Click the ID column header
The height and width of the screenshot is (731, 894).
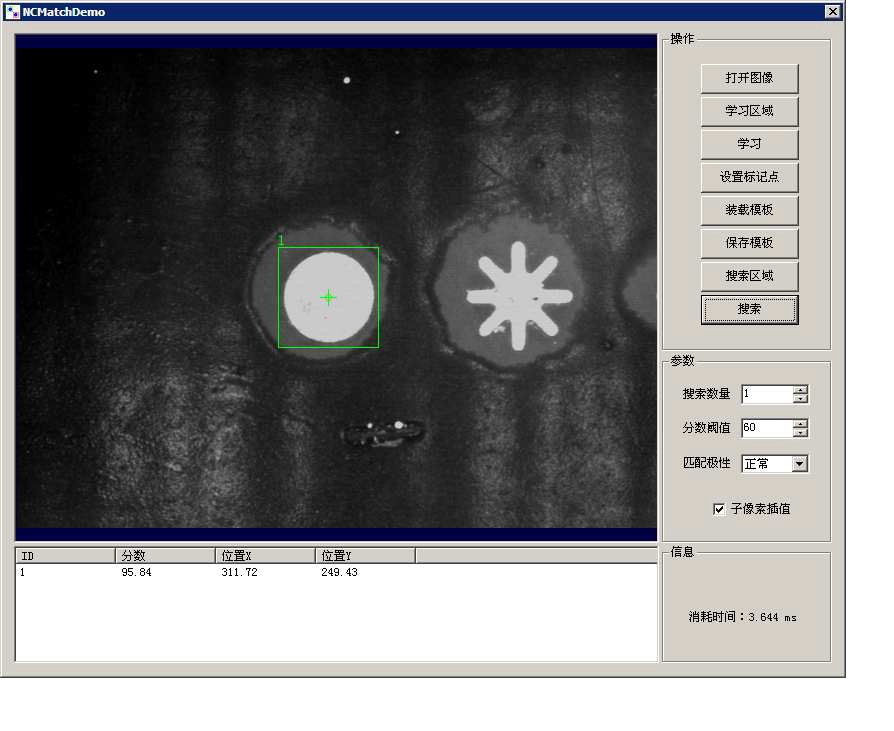[x=65, y=555]
